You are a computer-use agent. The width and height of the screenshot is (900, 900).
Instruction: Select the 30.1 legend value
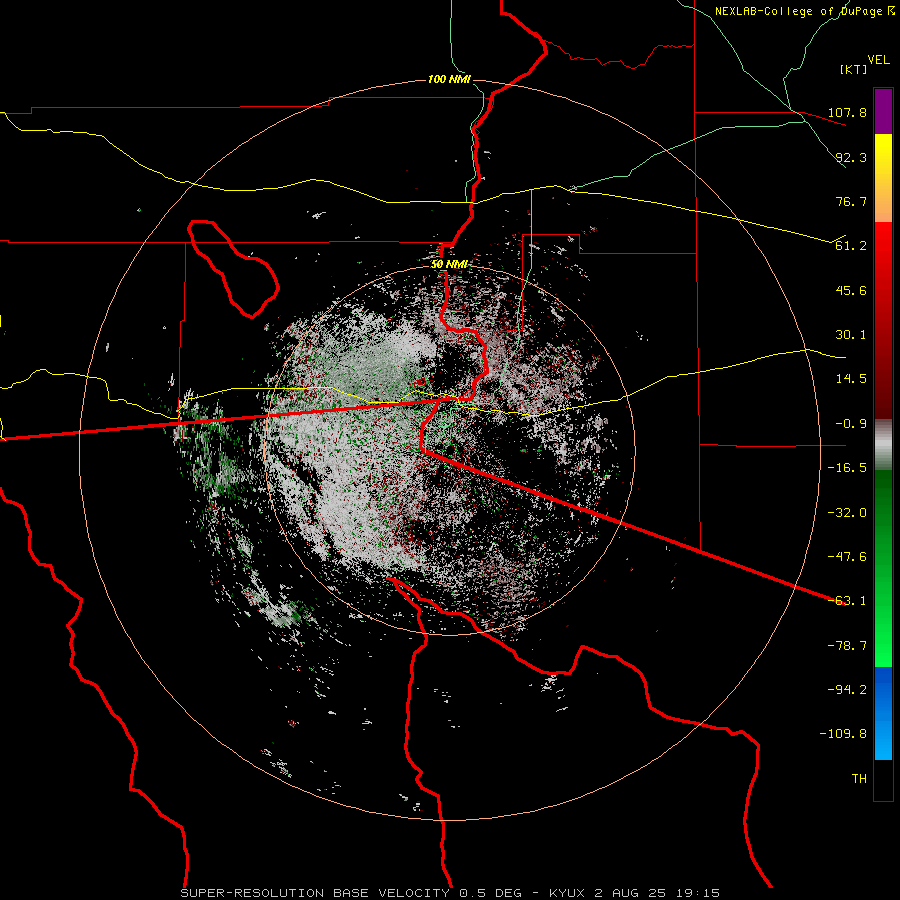(x=851, y=335)
